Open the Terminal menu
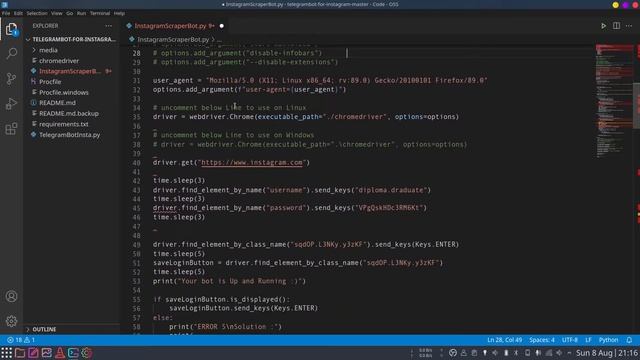 click(x=100, y=13)
